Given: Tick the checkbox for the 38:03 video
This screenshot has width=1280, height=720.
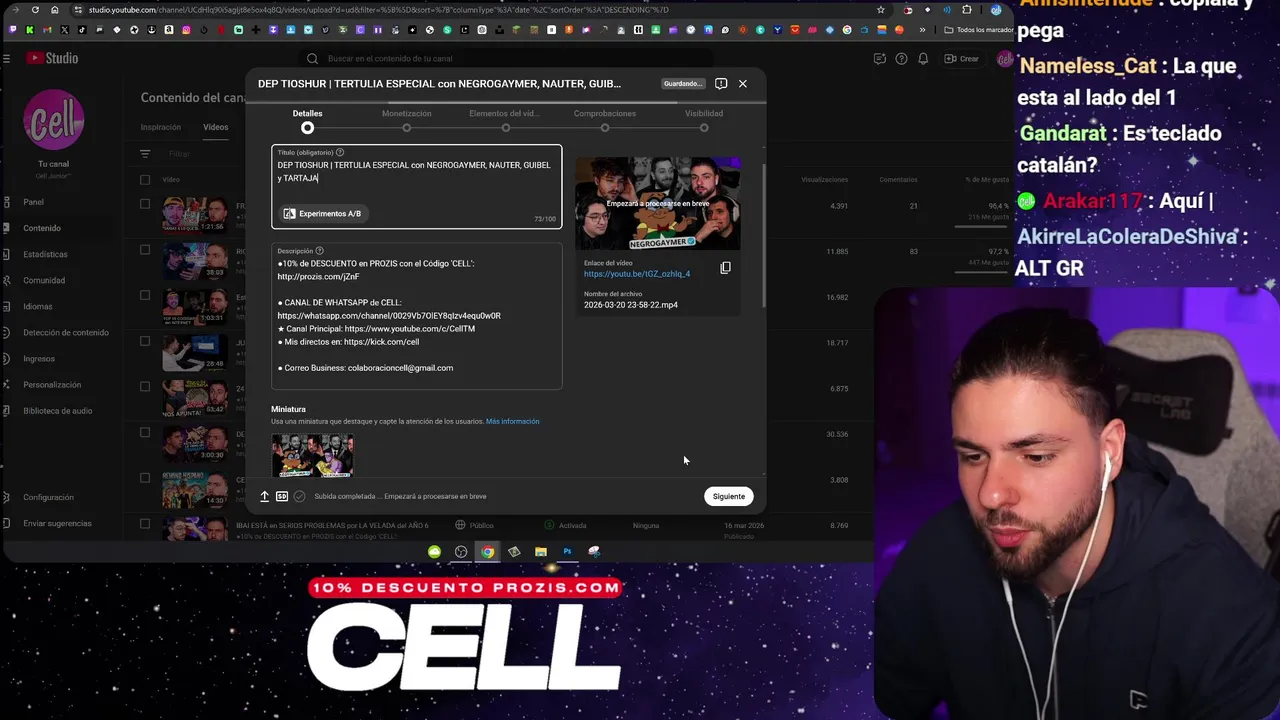Looking at the screenshot, I should click(x=145, y=250).
